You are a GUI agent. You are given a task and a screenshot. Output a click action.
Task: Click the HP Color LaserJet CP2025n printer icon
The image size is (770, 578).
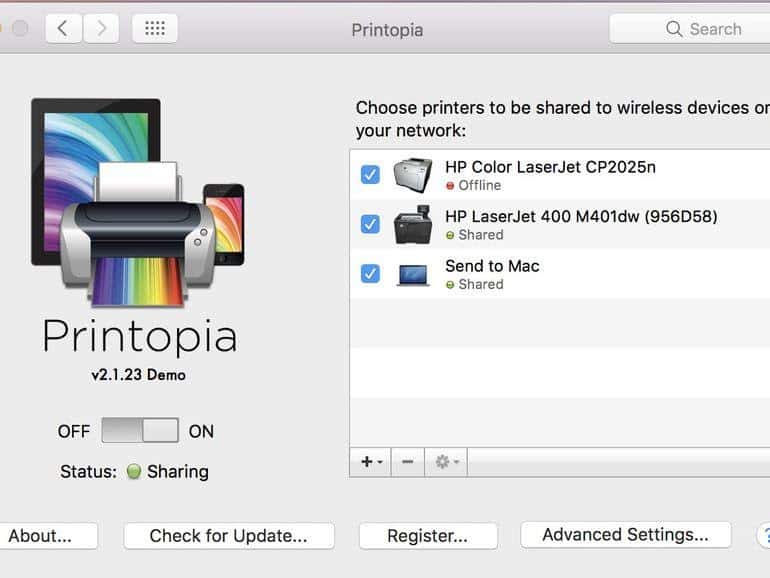point(413,175)
